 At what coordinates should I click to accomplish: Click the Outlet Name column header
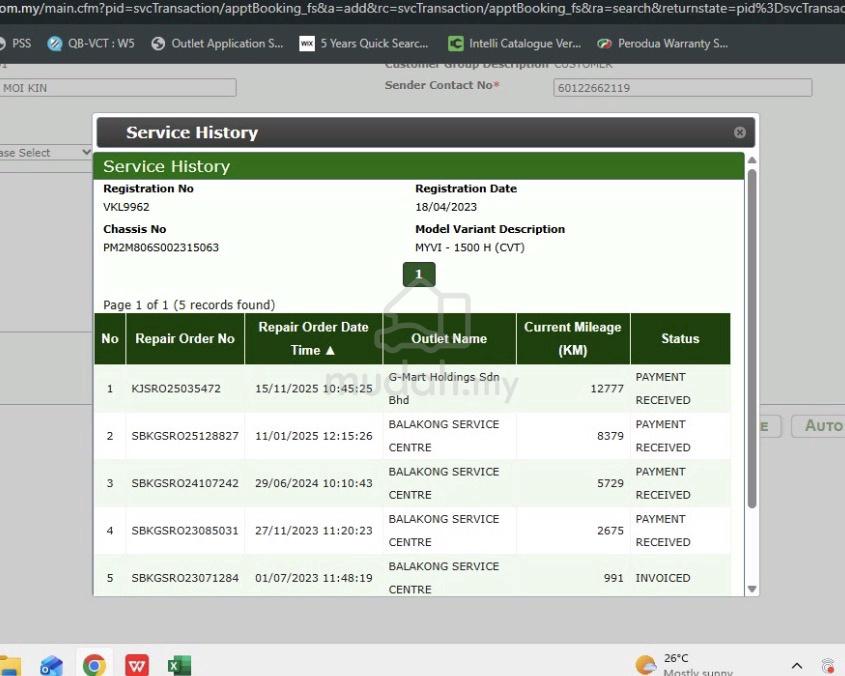449,339
